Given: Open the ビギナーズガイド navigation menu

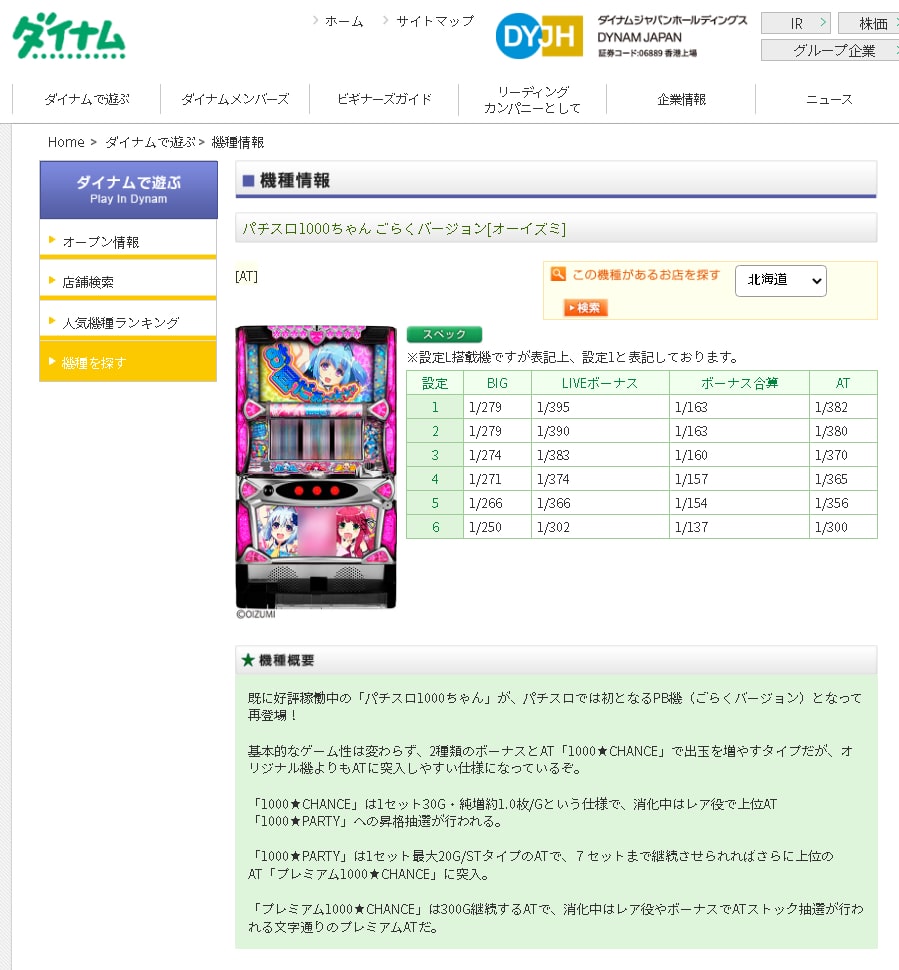Looking at the screenshot, I should click(384, 99).
